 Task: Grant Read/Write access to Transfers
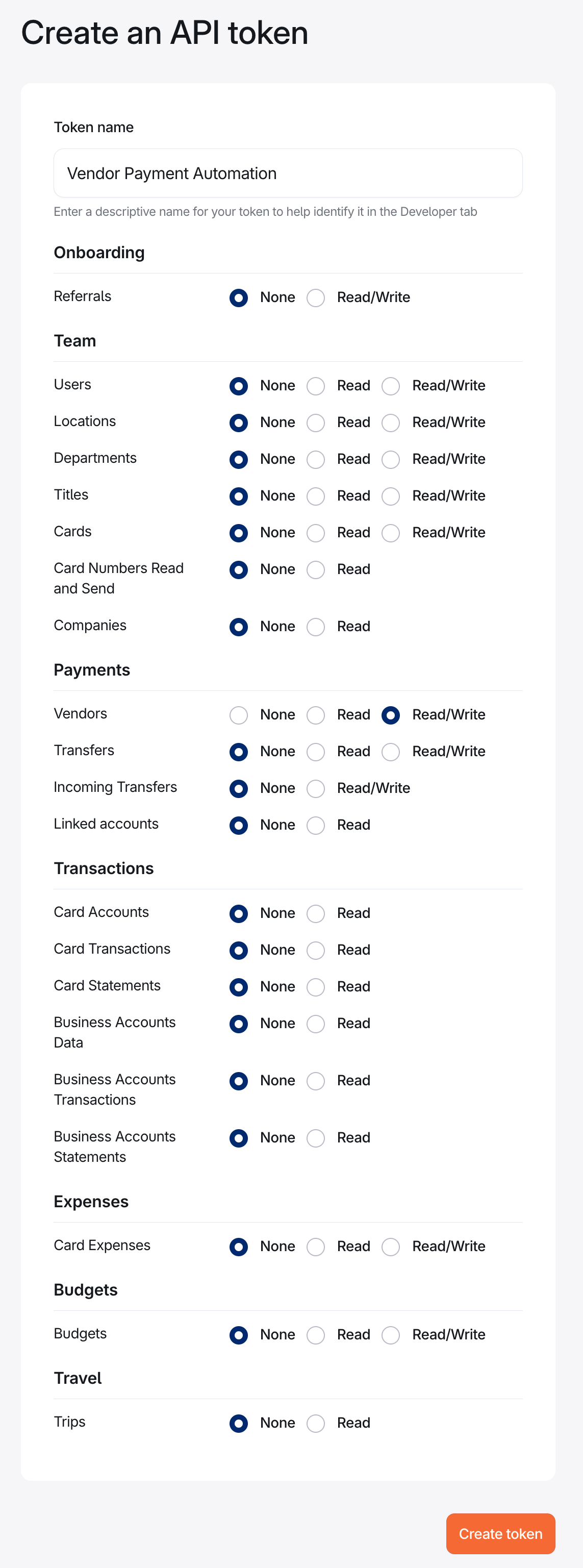click(x=391, y=752)
